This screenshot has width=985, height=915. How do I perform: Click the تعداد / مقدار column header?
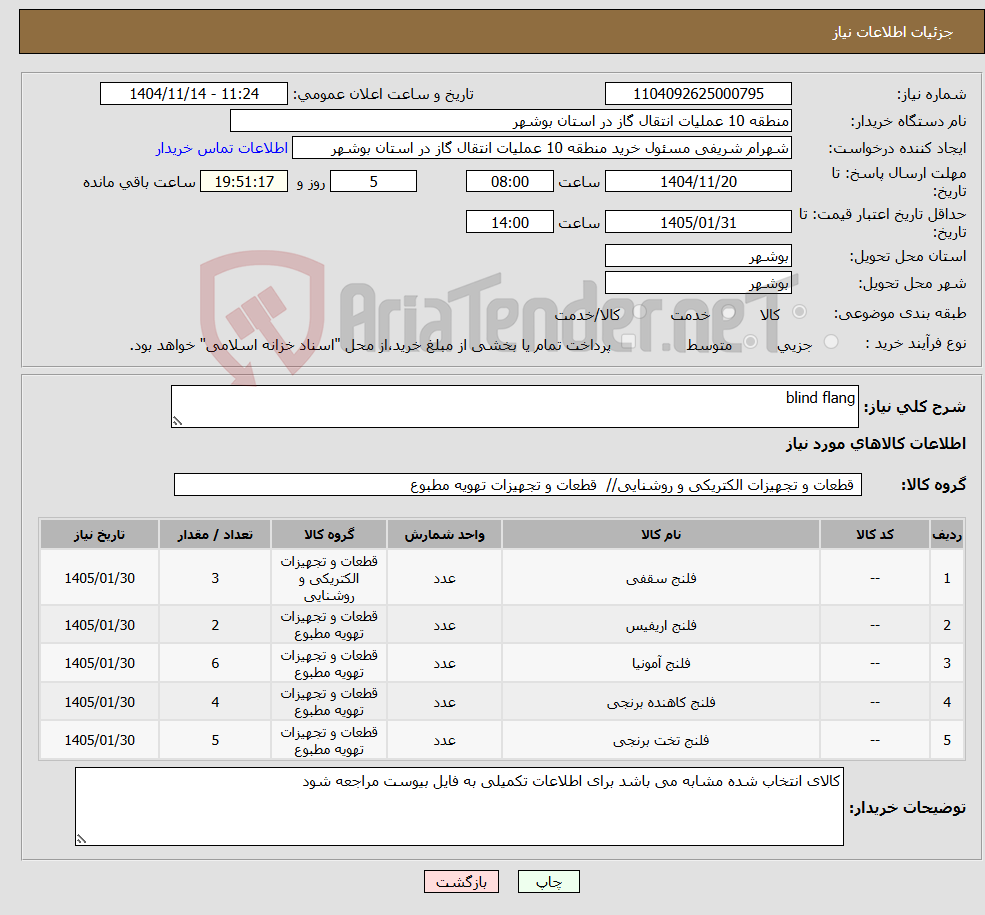[215, 534]
